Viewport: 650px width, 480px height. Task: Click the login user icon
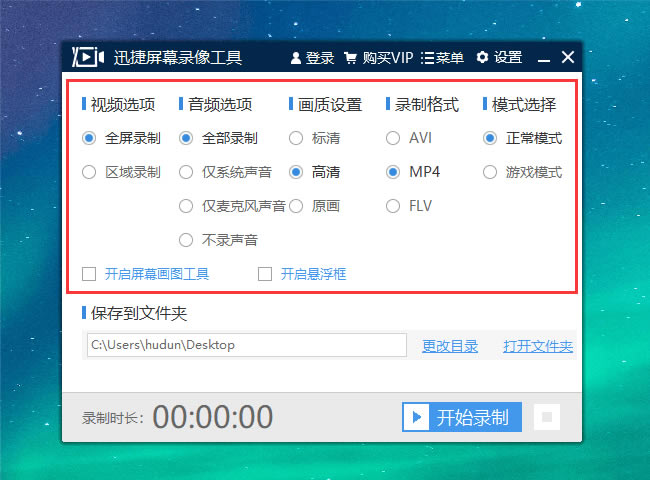[296, 58]
